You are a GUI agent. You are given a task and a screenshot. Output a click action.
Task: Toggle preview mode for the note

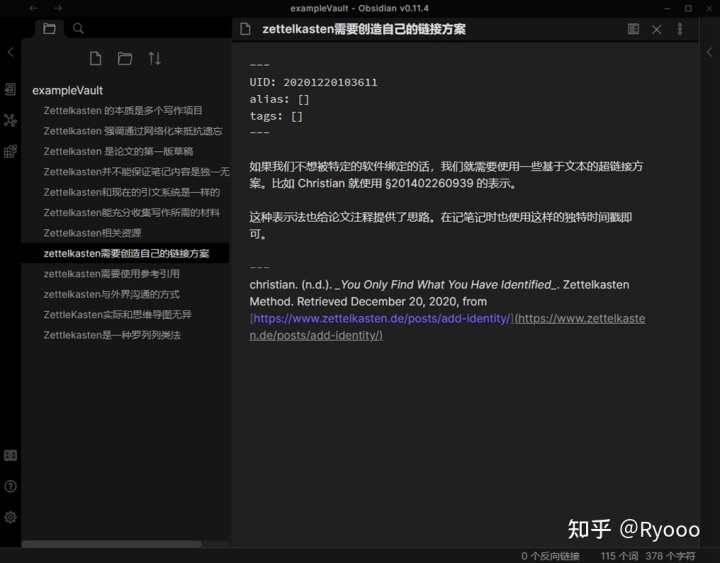(633, 29)
